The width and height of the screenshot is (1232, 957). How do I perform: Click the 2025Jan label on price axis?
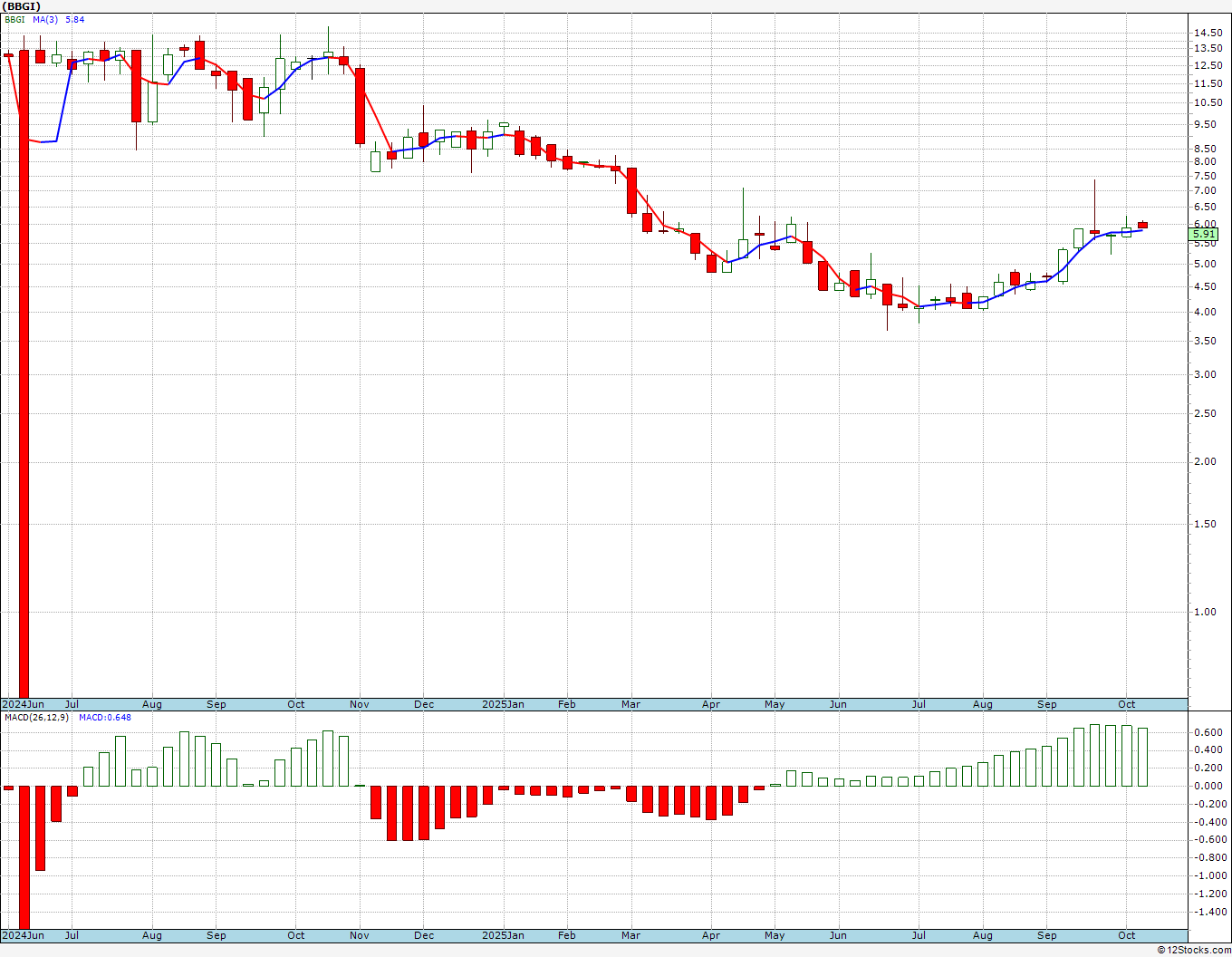tap(503, 704)
